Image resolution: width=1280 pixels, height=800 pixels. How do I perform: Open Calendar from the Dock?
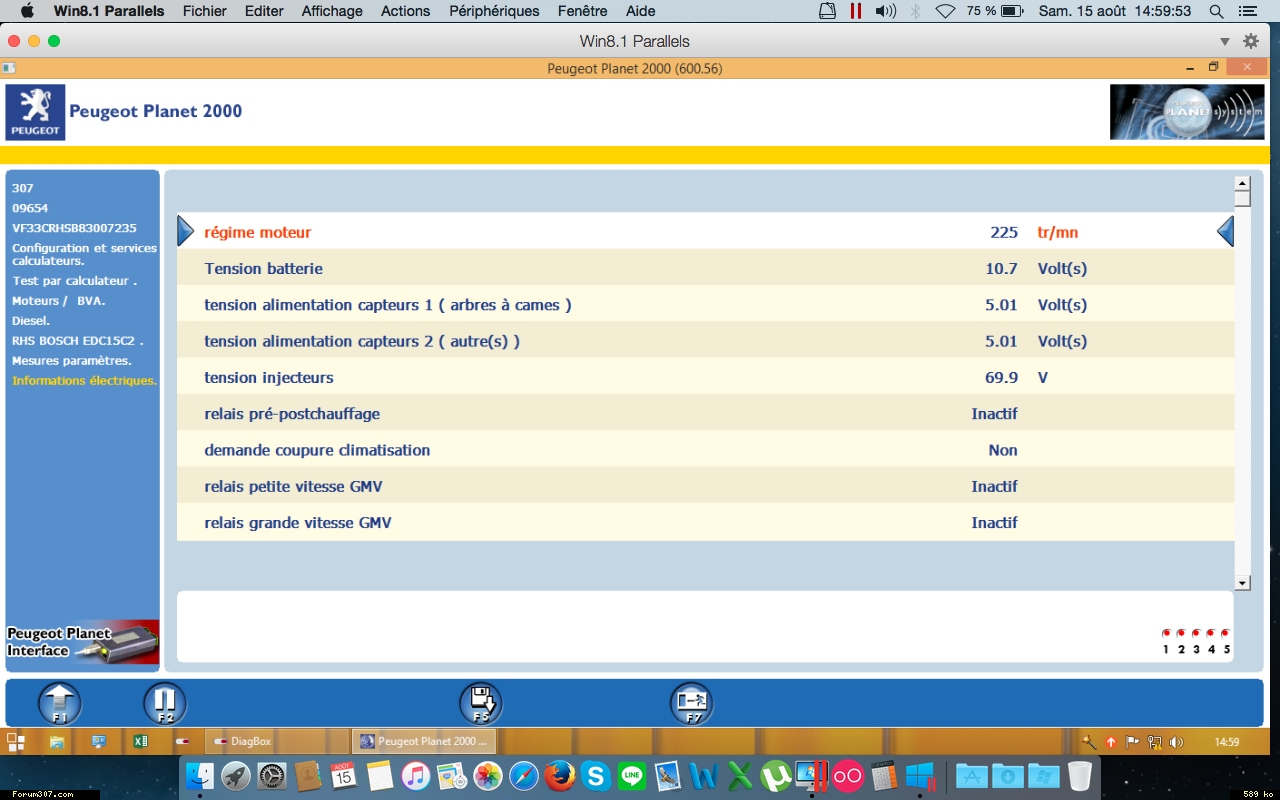pyautogui.click(x=344, y=776)
